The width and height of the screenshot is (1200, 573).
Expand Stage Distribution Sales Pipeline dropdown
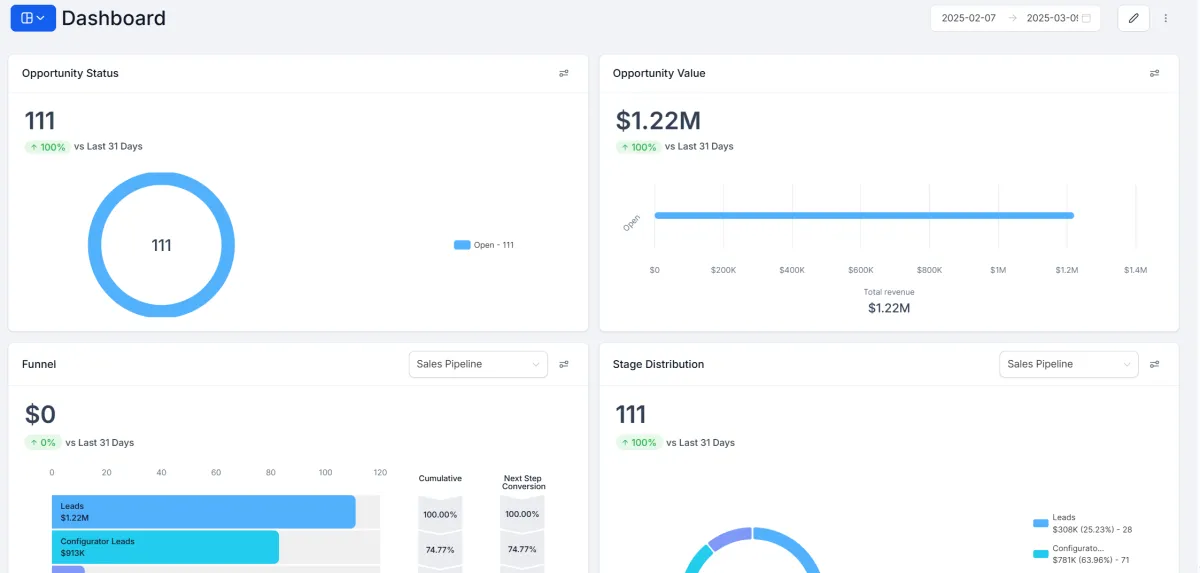tap(1069, 364)
